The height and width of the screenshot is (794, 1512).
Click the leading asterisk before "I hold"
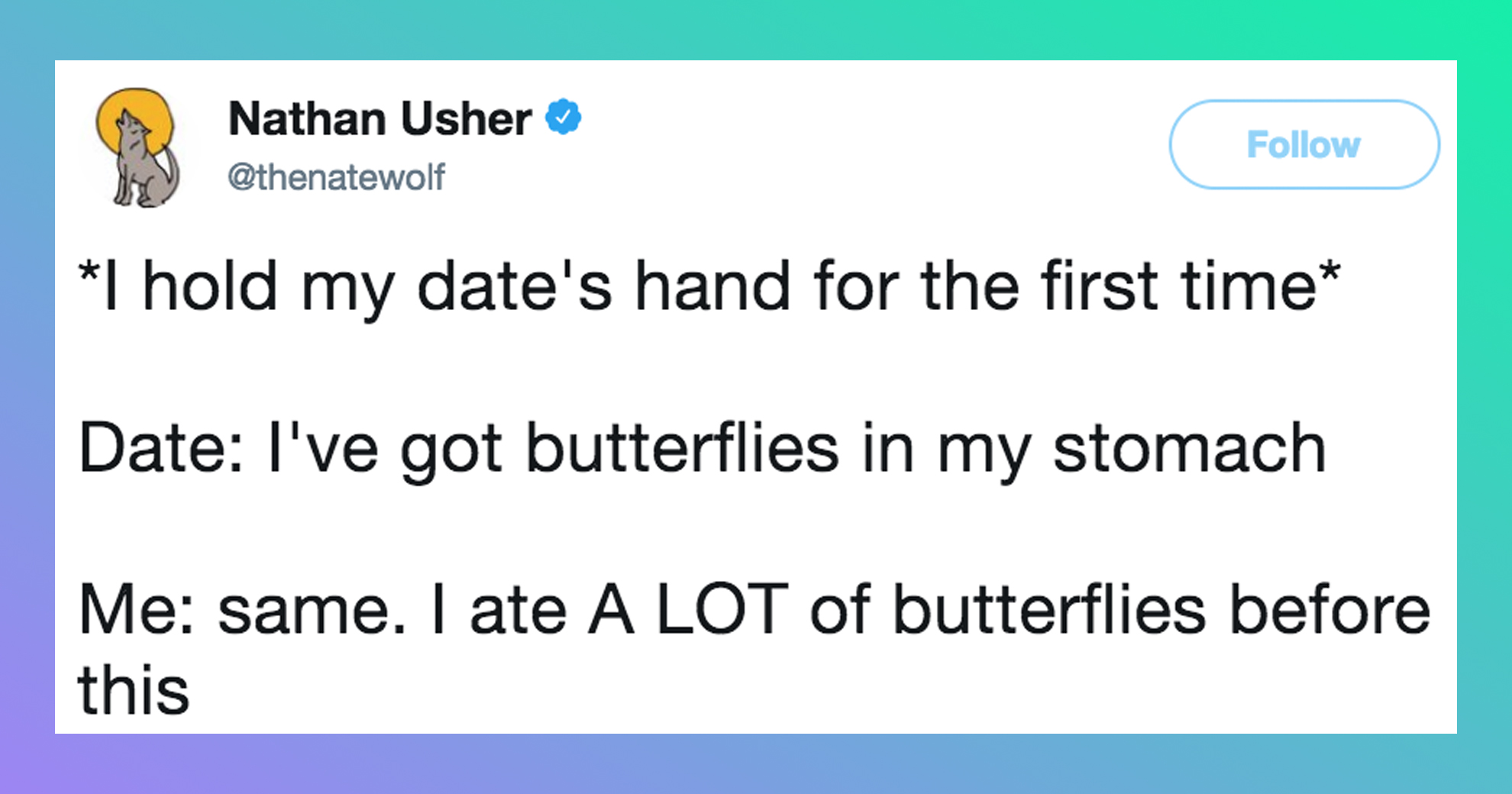tap(88, 270)
